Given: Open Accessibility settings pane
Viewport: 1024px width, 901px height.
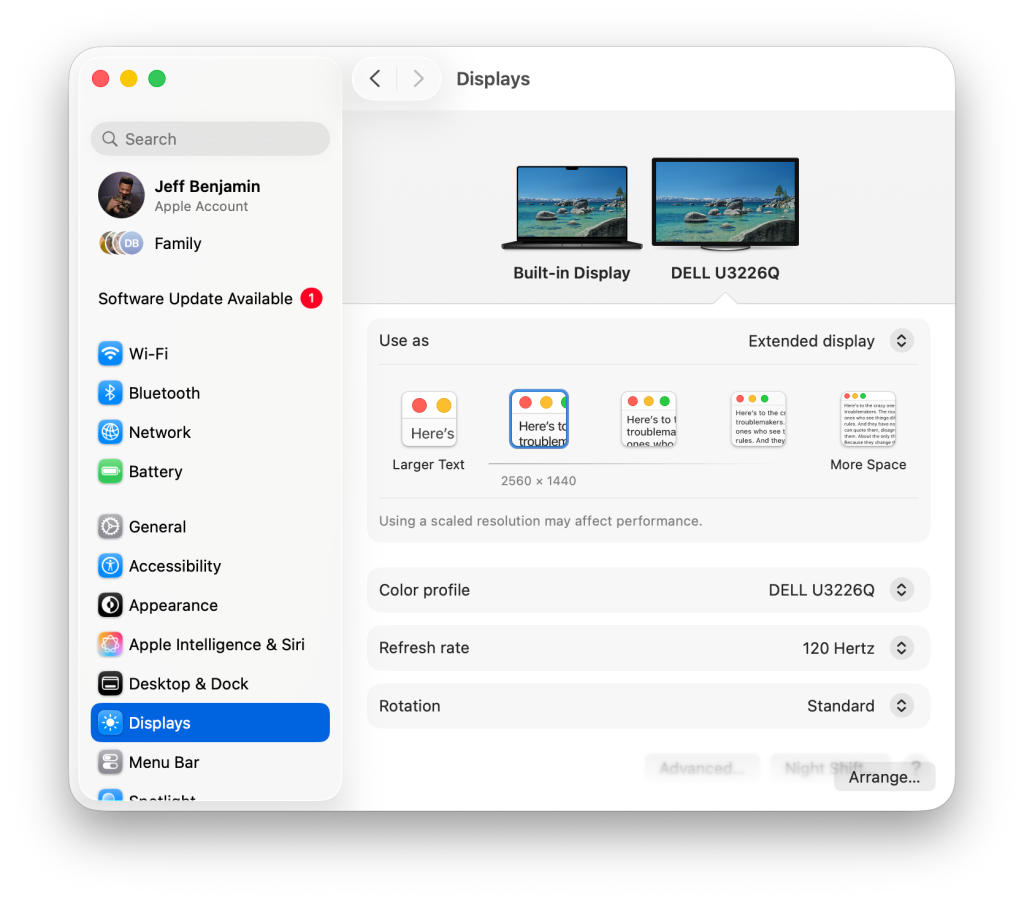Looking at the screenshot, I should tap(210, 565).
